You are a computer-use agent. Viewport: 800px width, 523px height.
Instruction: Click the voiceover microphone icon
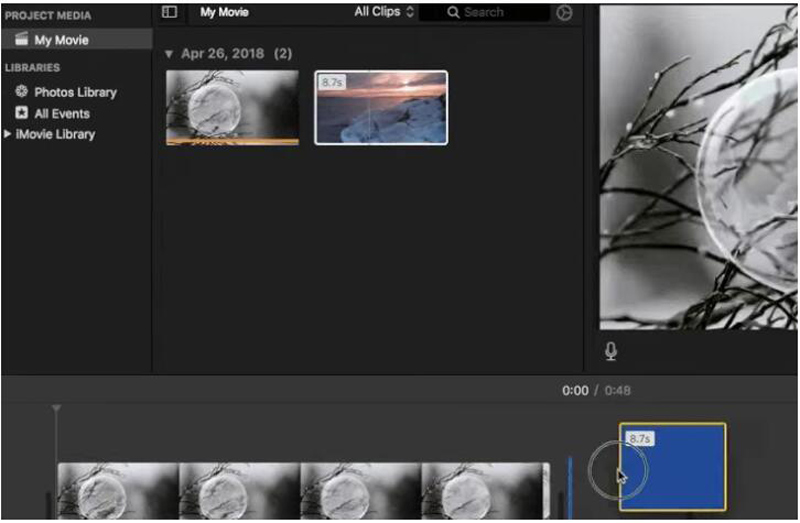(x=610, y=351)
